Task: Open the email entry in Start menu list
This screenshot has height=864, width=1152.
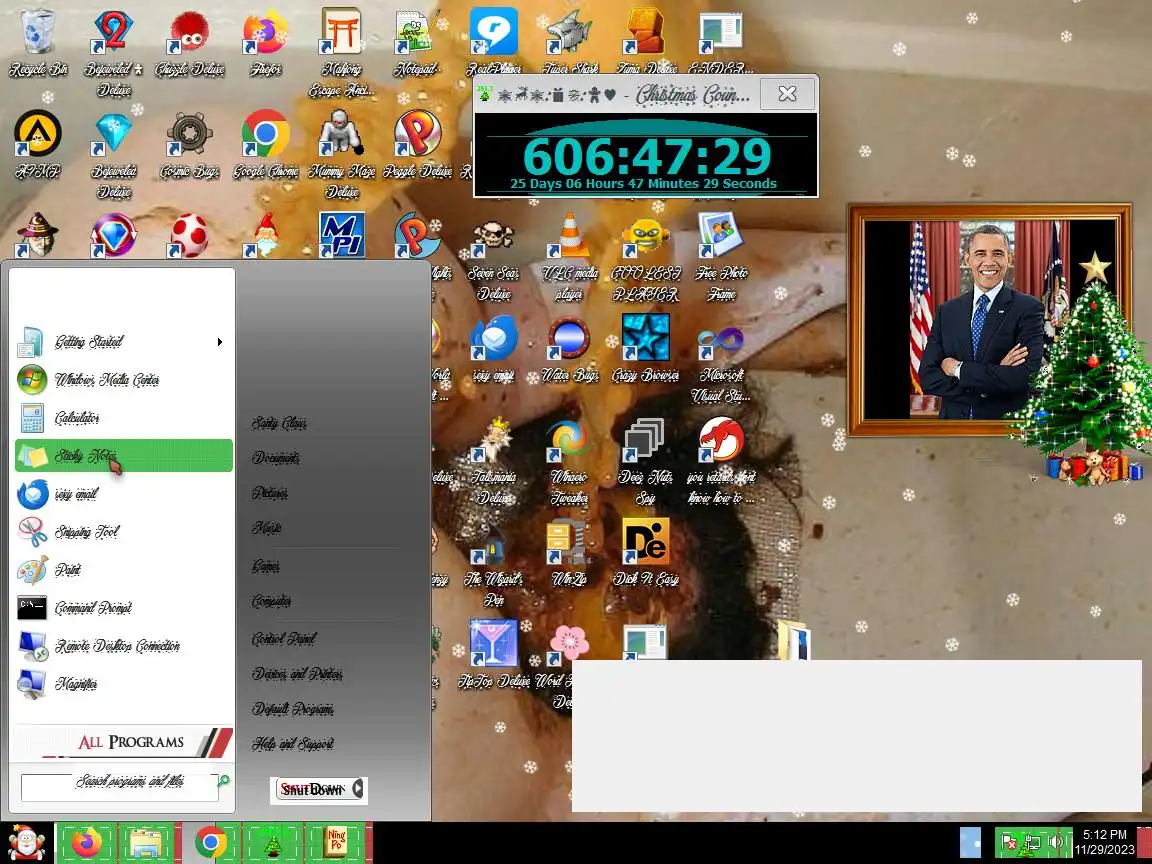Action: click(x=123, y=494)
